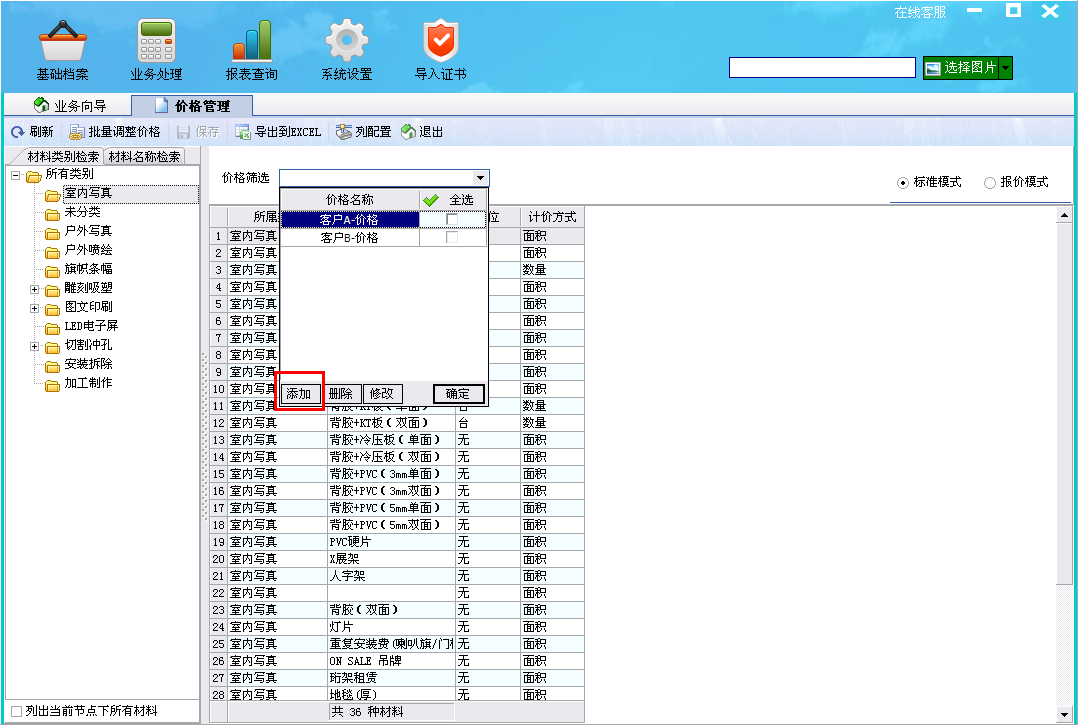Open the 业务处理 module
Viewport: 1078px width, 725px height.
pyautogui.click(x=155, y=47)
